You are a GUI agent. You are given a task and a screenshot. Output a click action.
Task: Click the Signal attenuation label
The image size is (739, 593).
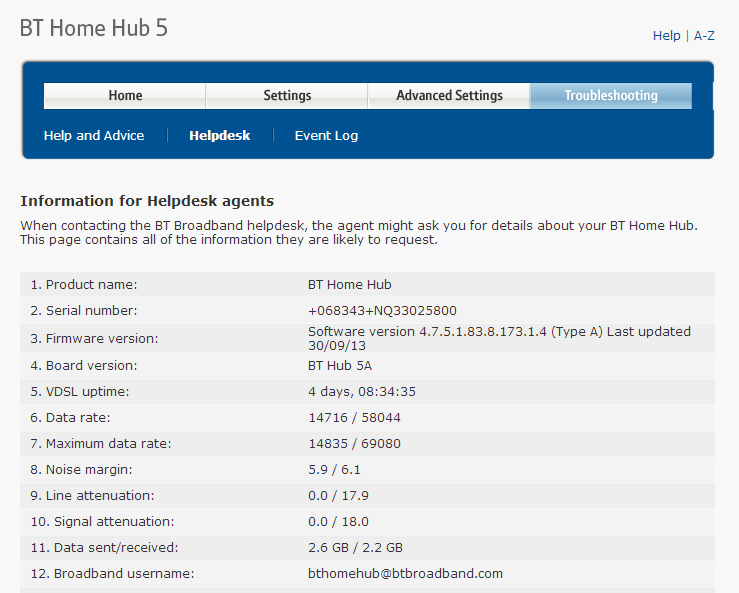[102, 521]
